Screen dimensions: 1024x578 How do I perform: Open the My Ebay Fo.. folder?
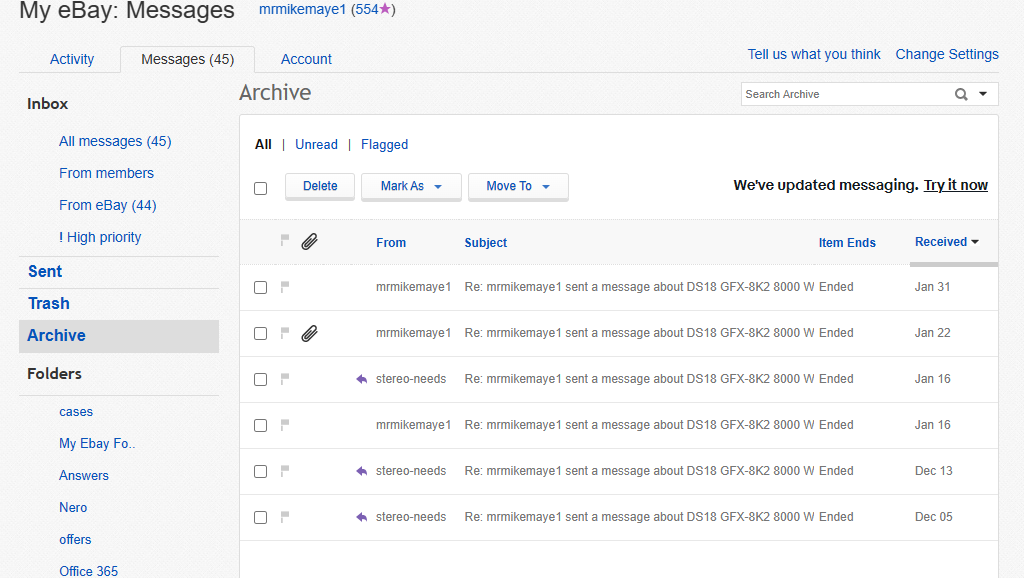click(97, 443)
